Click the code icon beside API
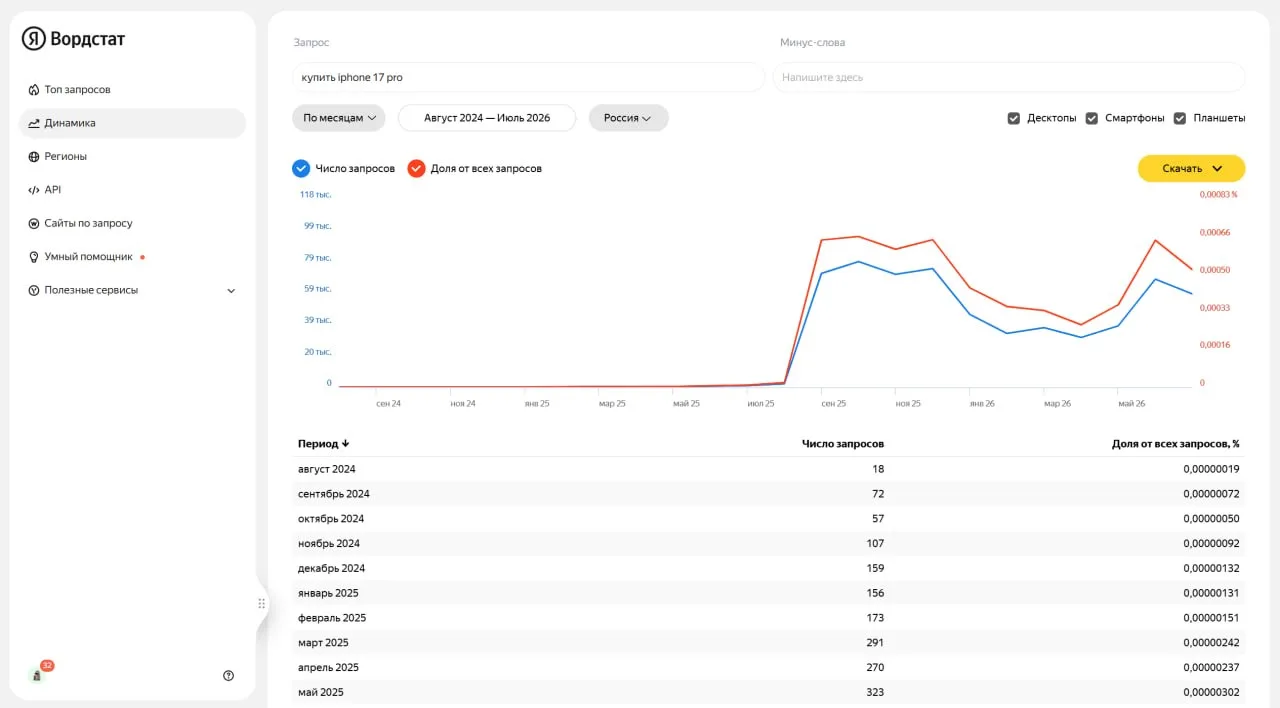Screen dimensions: 1280x708 (34, 190)
